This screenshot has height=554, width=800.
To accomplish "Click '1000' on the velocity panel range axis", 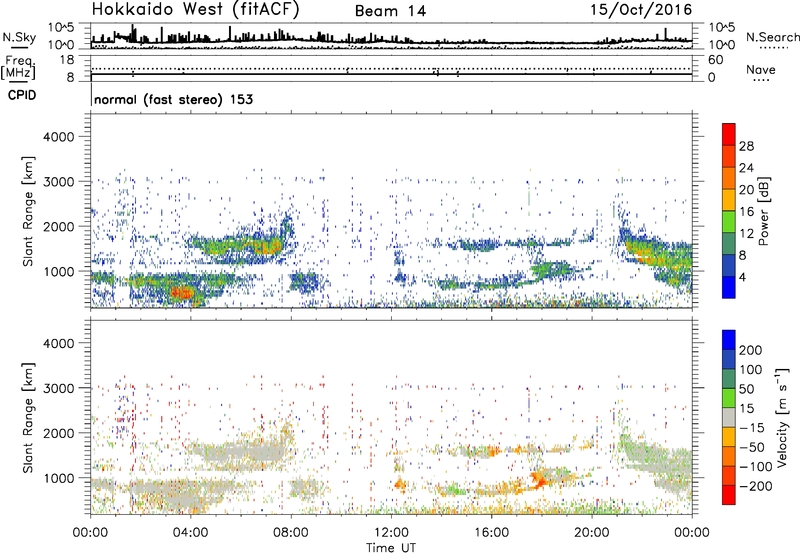I will pos(59,478).
